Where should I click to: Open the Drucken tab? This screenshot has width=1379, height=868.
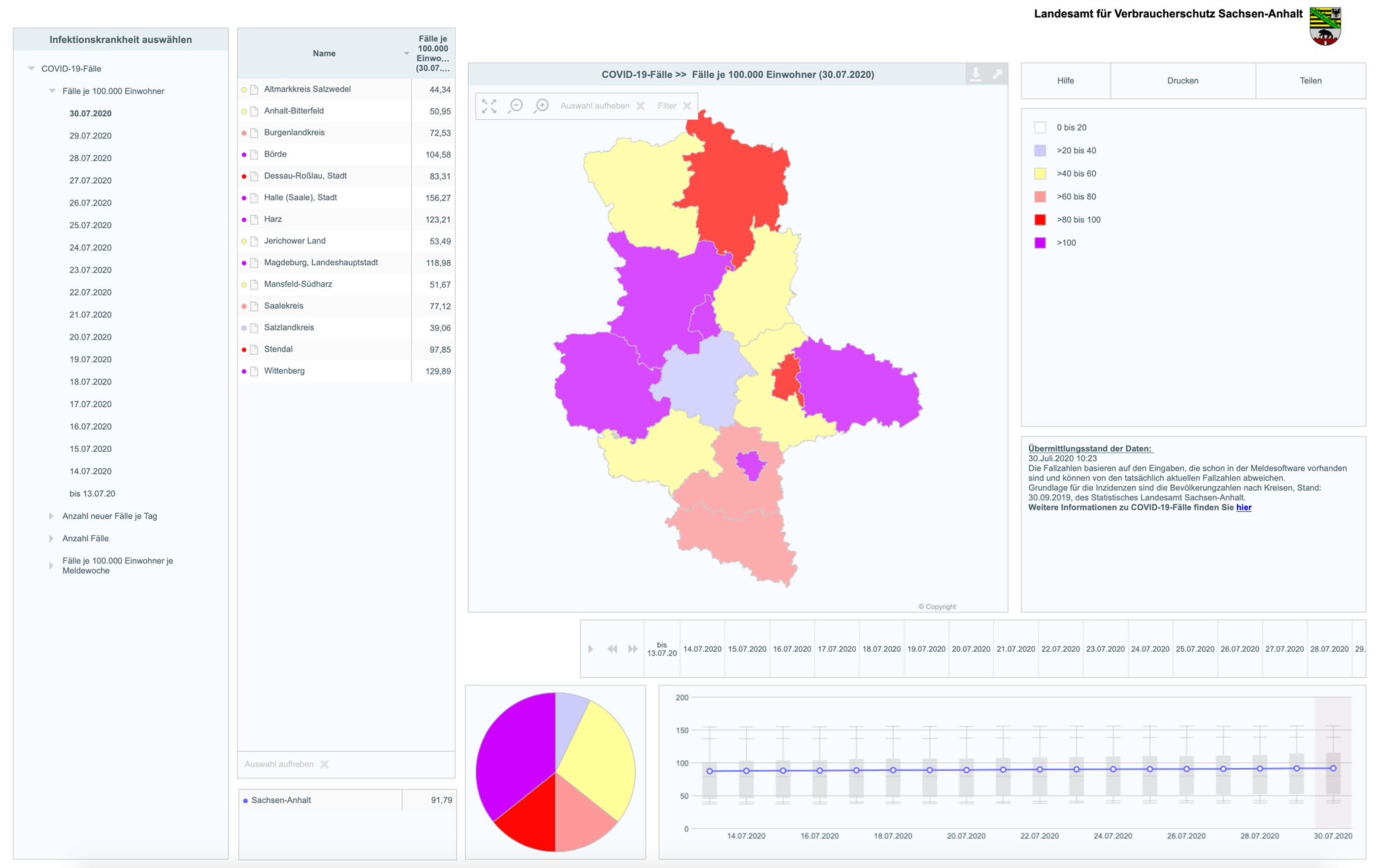click(1183, 81)
